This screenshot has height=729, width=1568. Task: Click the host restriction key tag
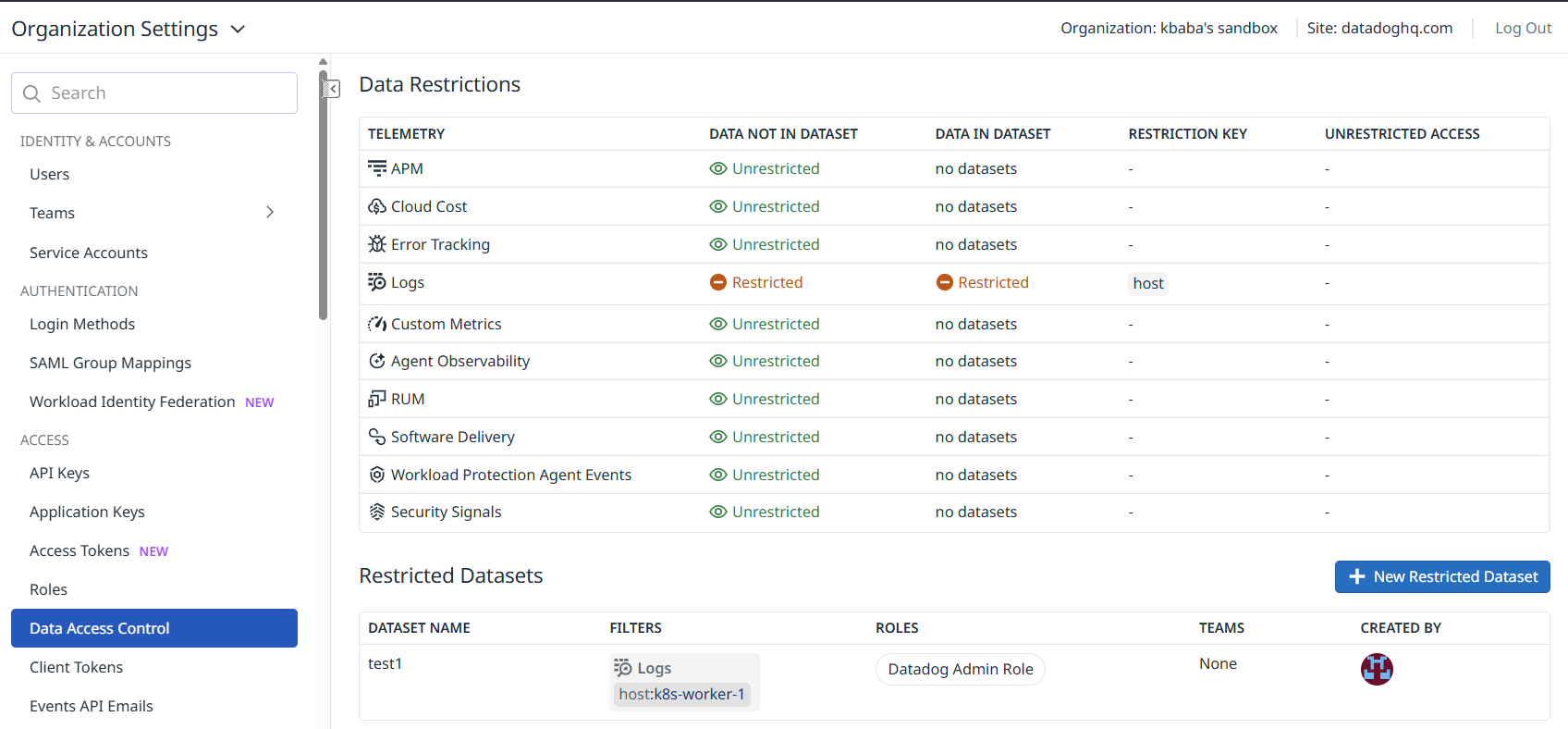(1148, 283)
